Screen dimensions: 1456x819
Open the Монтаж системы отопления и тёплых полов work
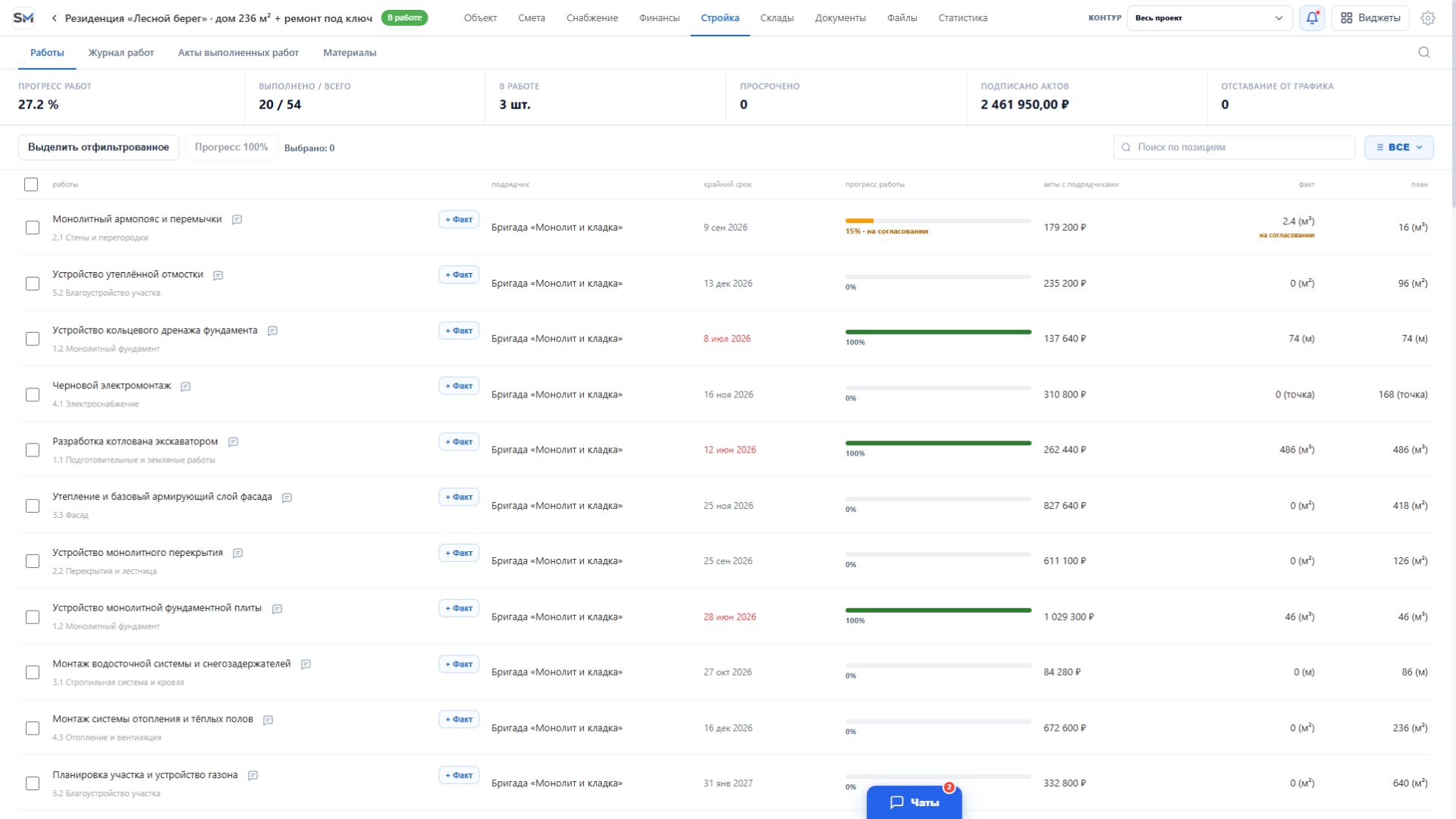point(152,719)
